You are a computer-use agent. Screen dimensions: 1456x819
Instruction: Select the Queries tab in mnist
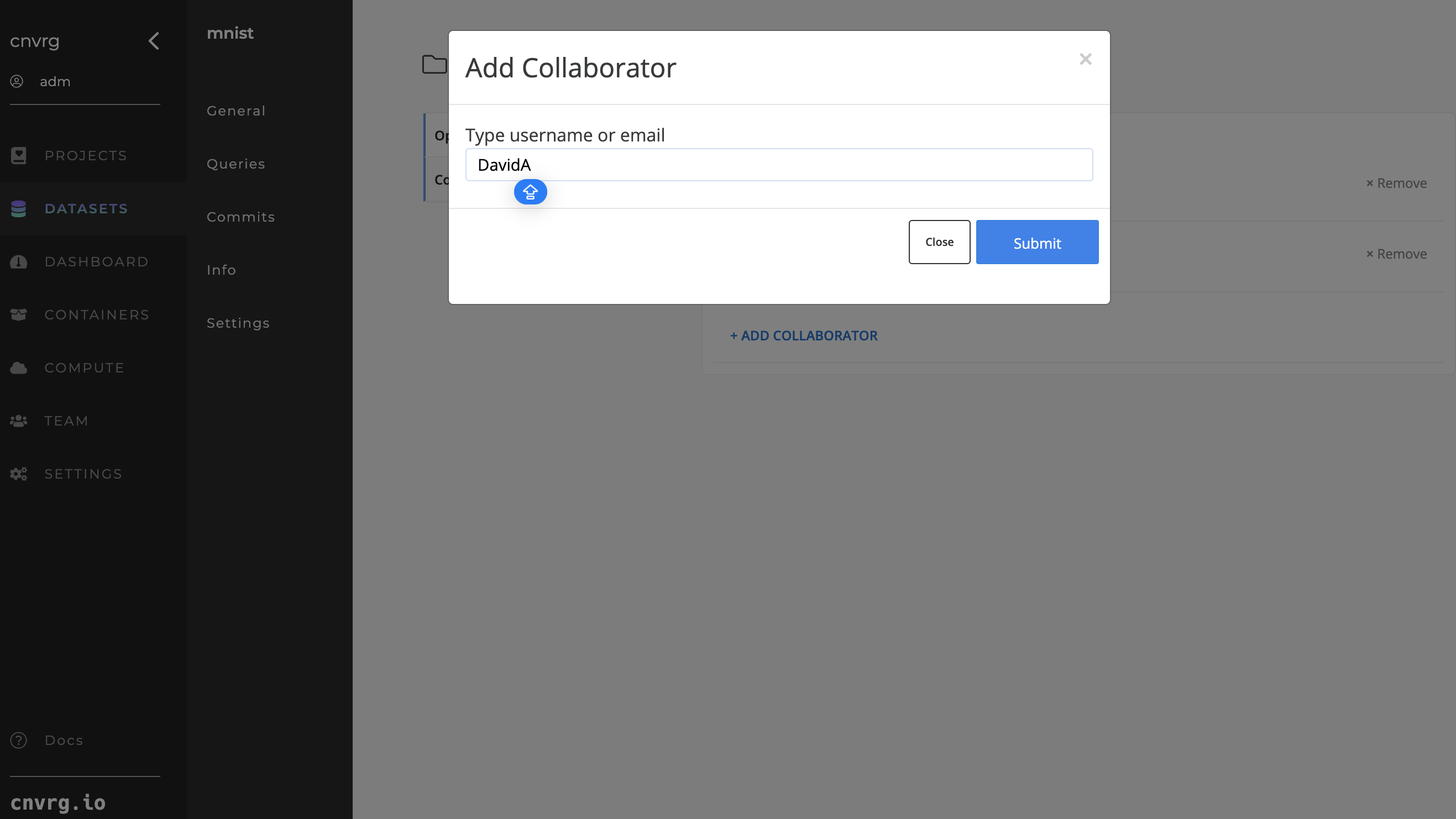pyautogui.click(x=235, y=163)
